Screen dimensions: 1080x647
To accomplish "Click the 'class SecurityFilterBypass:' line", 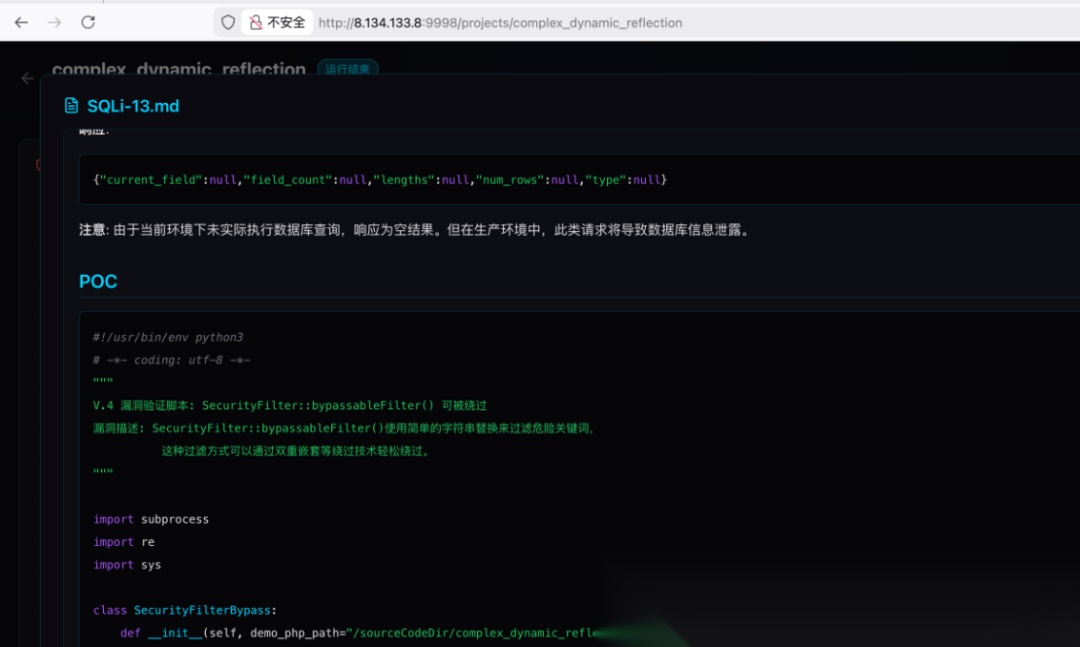I will point(185,610).
